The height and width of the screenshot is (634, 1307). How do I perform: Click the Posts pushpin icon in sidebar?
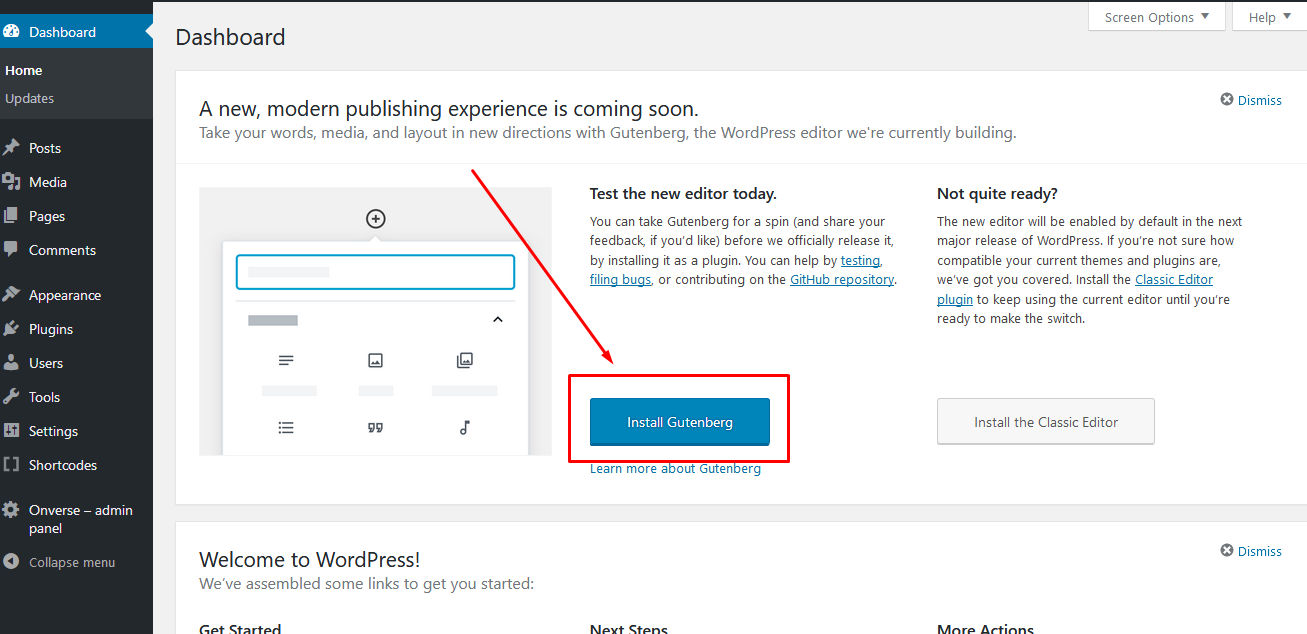12,148
